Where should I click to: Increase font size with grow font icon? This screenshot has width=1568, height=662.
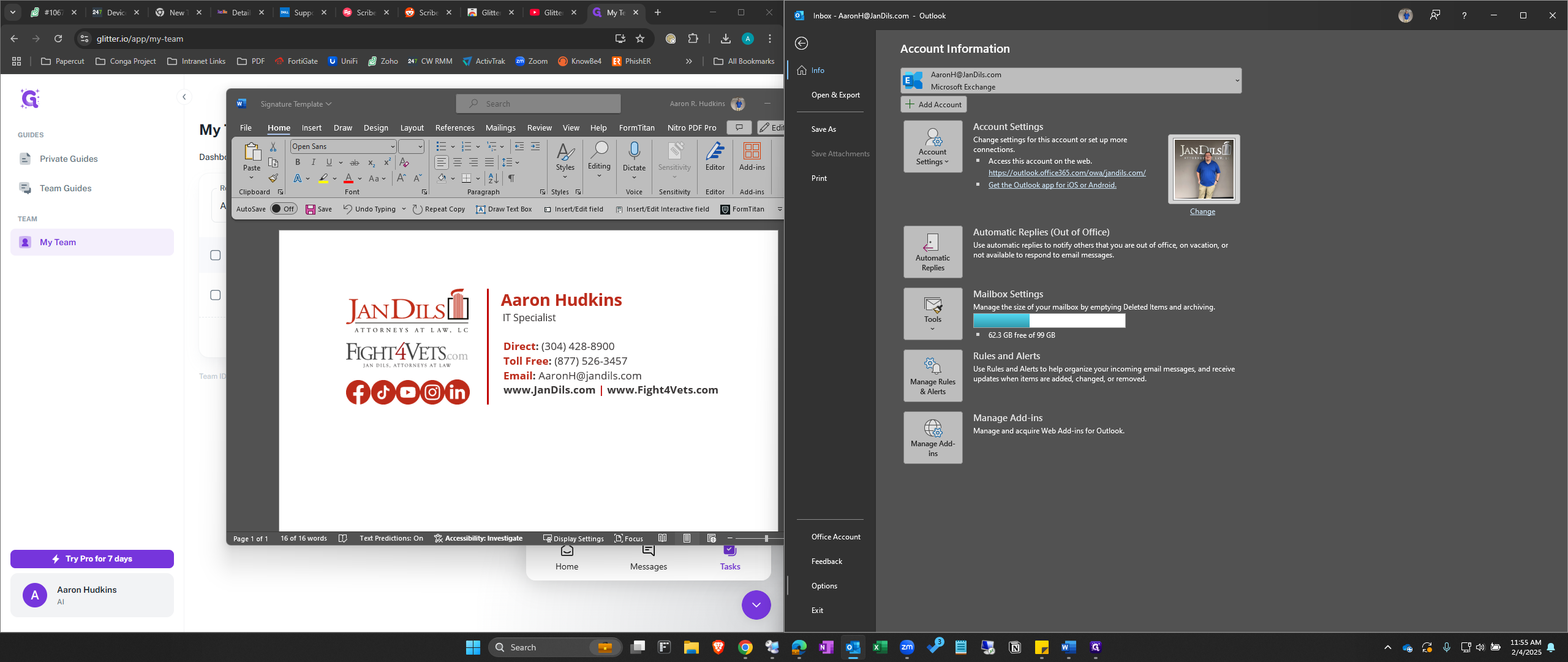(401, 178)
